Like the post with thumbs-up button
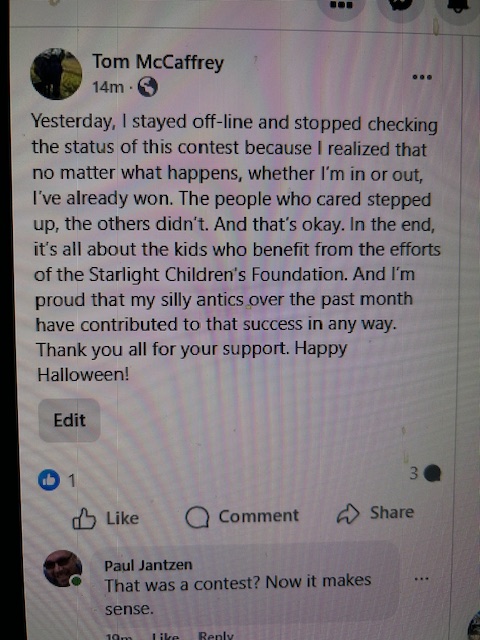The height and width of the screenshot is (640, 480). [106, 518]
